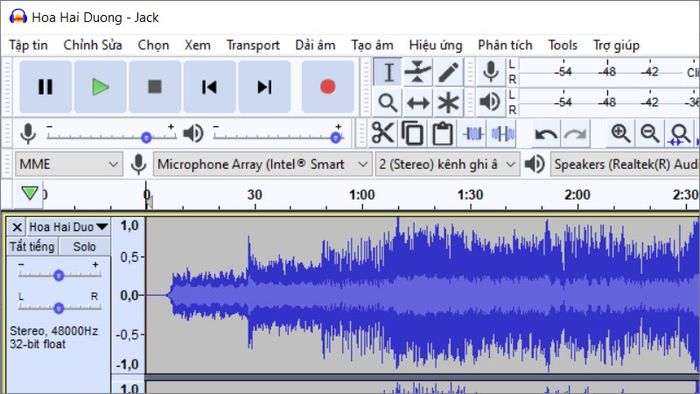This screenshot has height=394, width=700.
Task: Click the Trim audio icon
Action: 473,133
